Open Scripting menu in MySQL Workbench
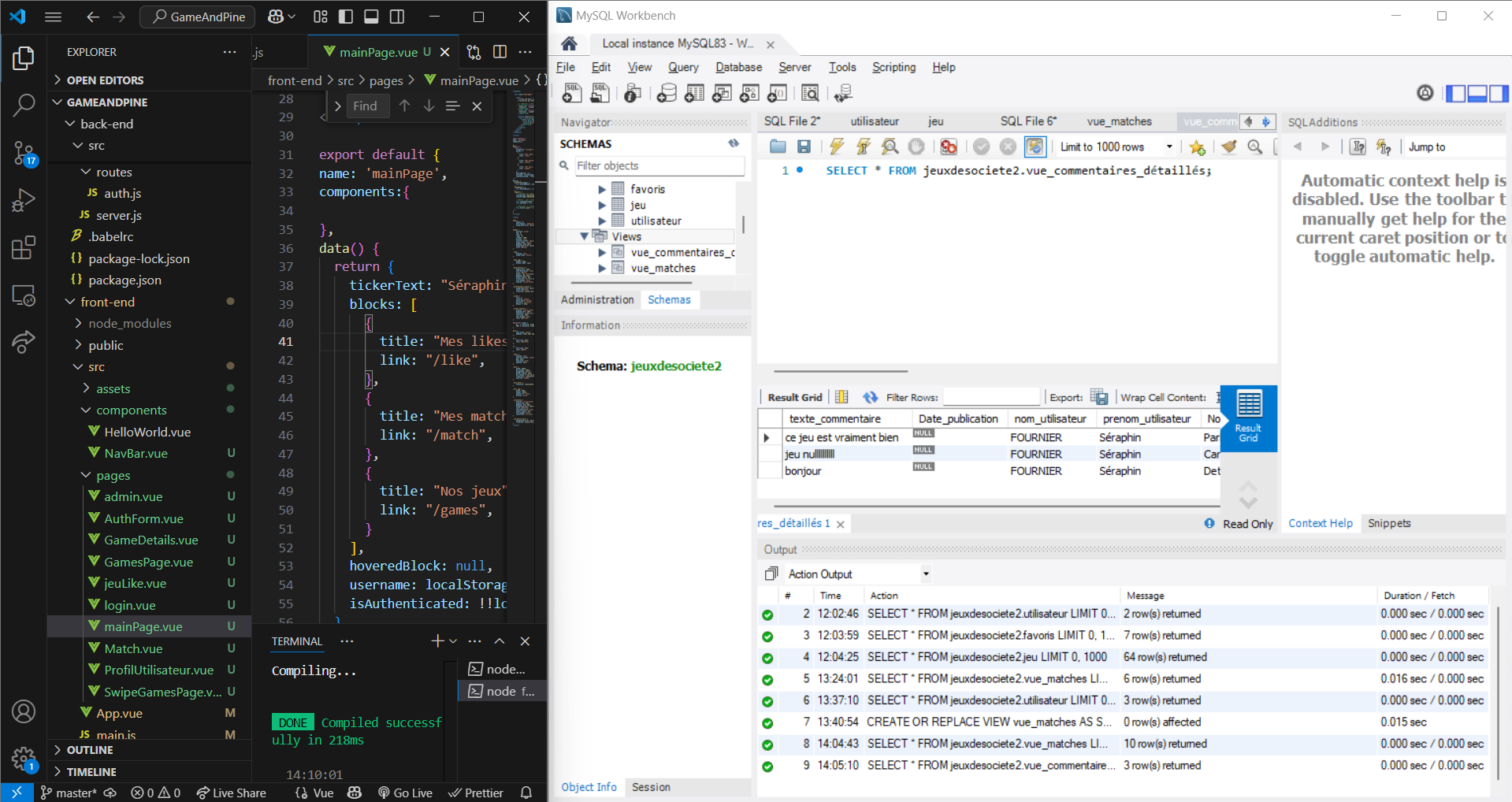1512x802 pixels. pyautogui.click(x=893, y=67)
